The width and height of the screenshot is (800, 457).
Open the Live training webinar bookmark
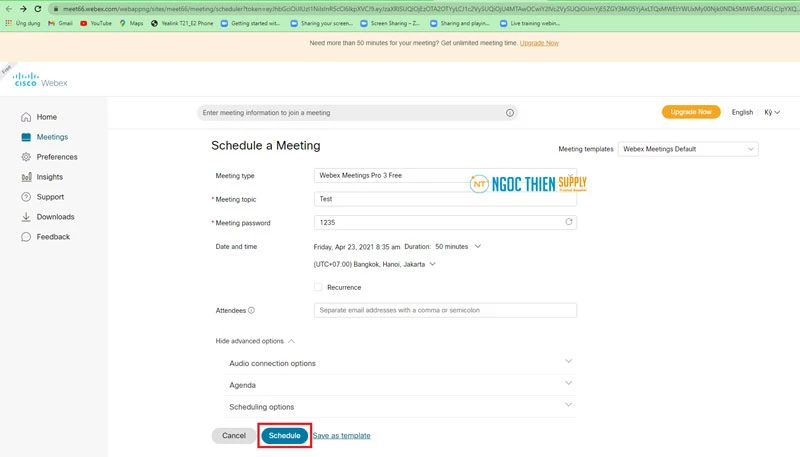(x=530, y=23)
